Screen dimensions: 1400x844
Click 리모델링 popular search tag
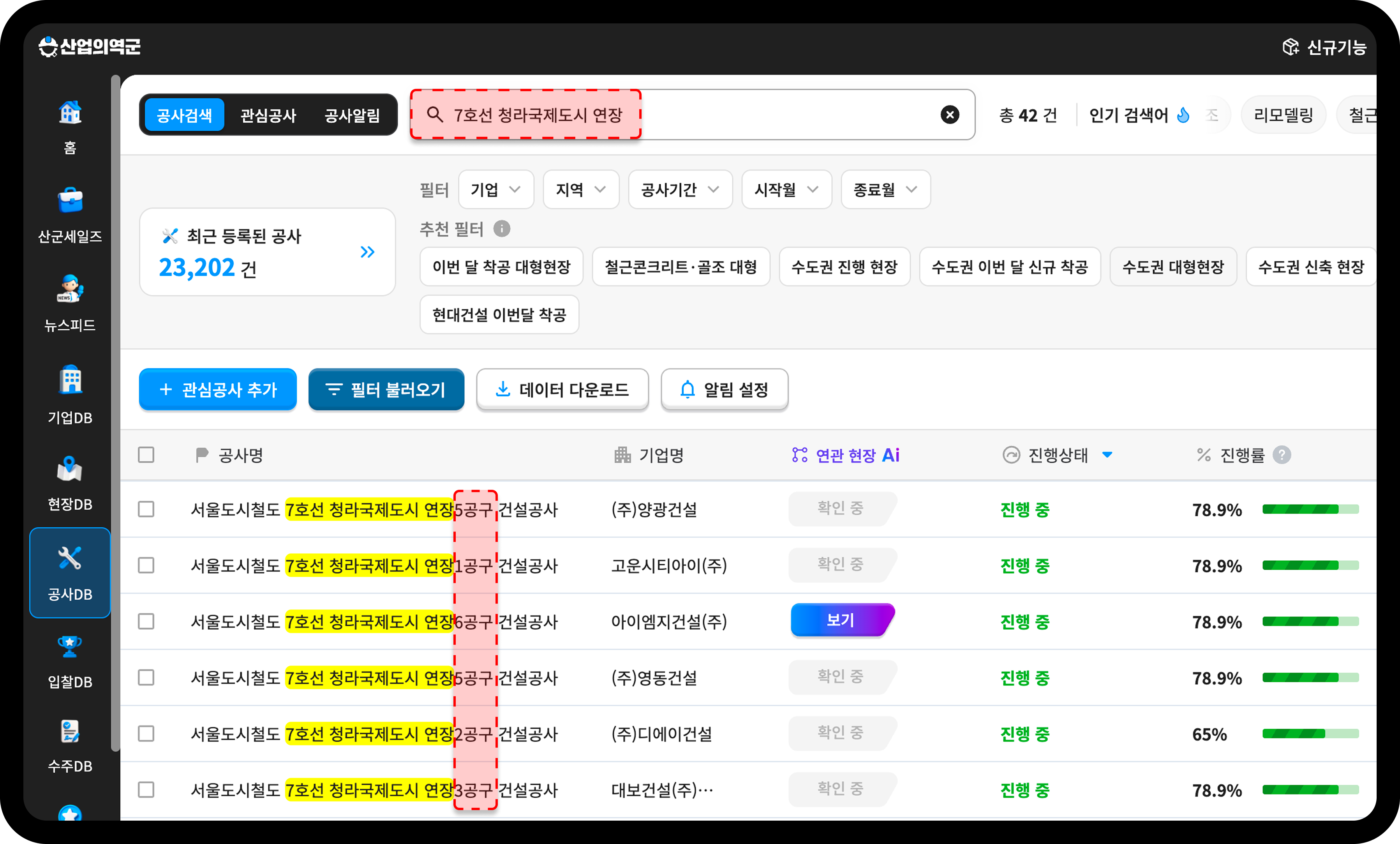1283,115
